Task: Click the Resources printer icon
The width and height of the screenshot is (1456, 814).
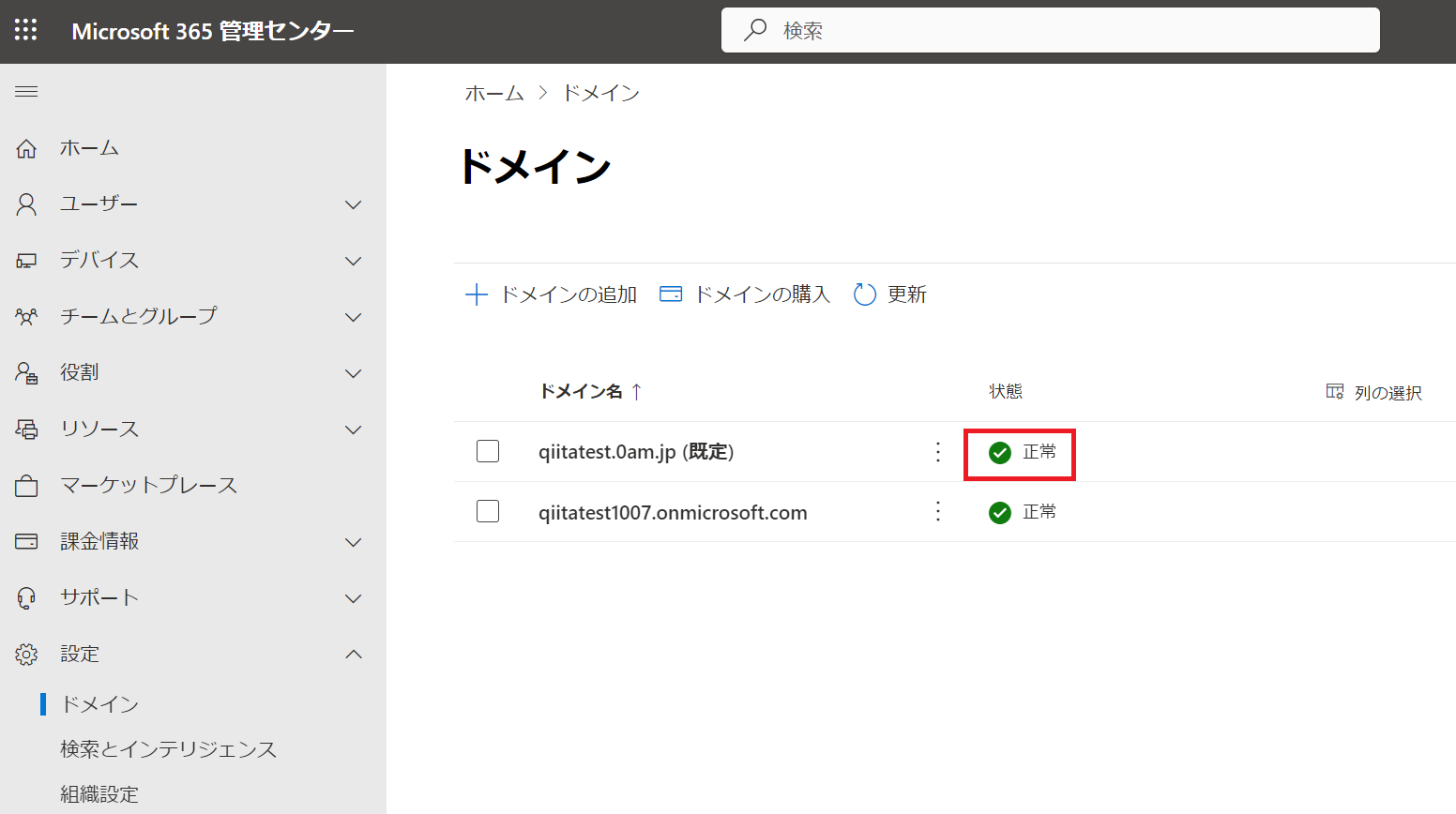Action: [26, 430]
